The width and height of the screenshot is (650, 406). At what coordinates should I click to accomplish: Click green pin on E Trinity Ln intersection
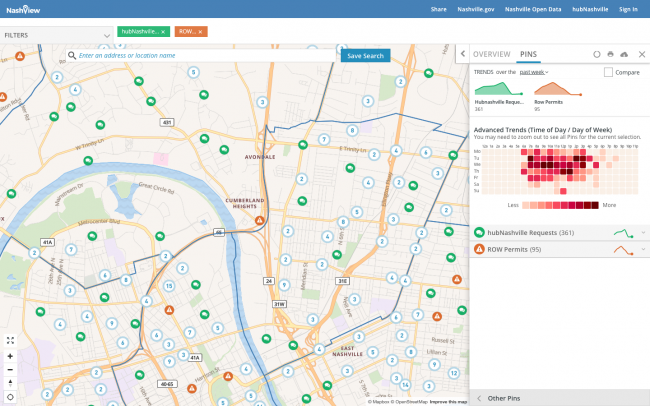(303, 145)
